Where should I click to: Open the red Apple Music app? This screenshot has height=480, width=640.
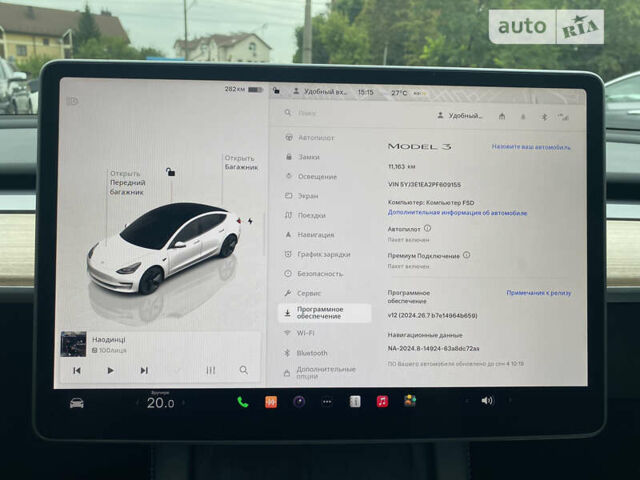point(382,401)
